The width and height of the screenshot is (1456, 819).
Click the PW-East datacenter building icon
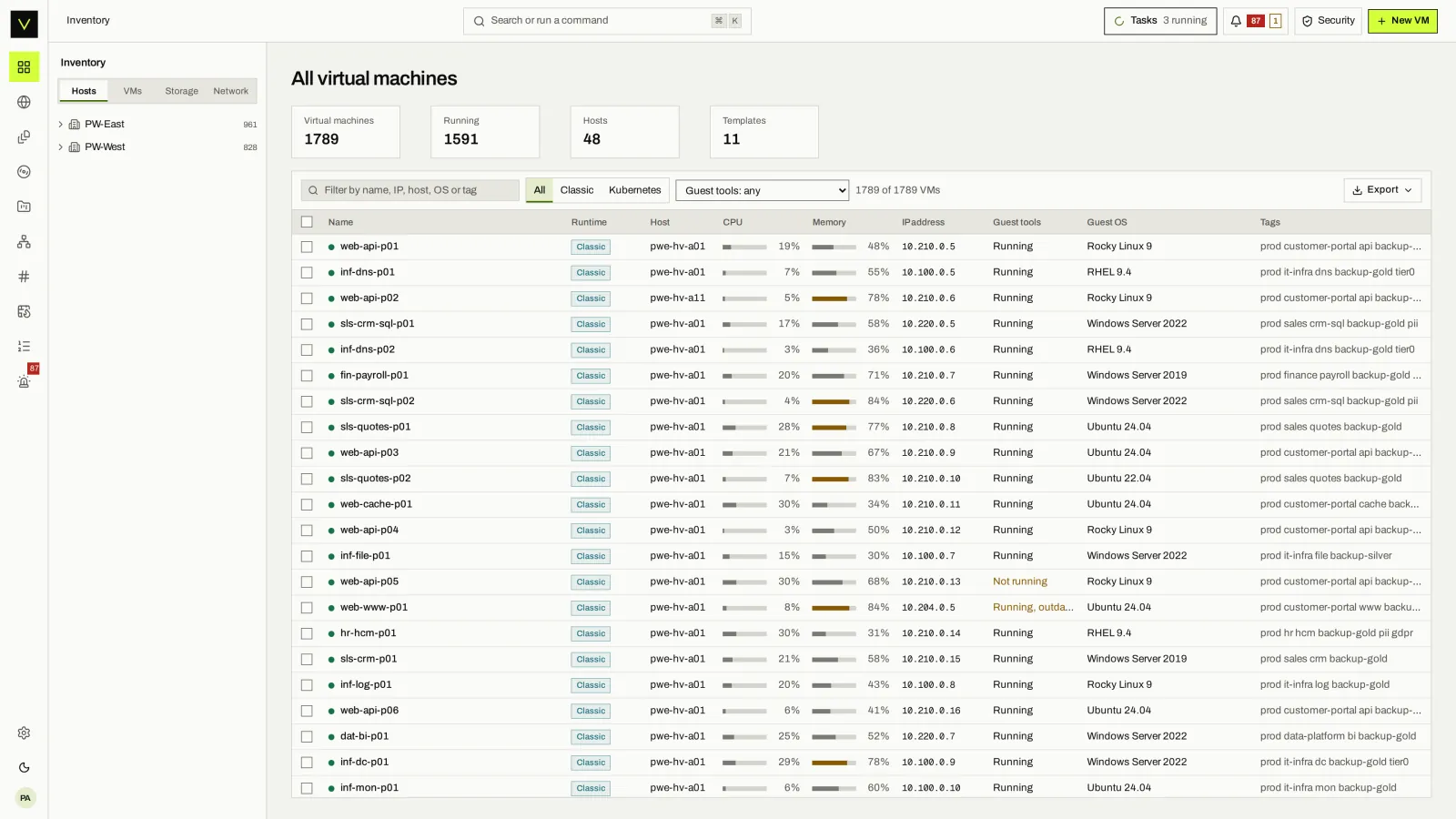coord(75,125)
